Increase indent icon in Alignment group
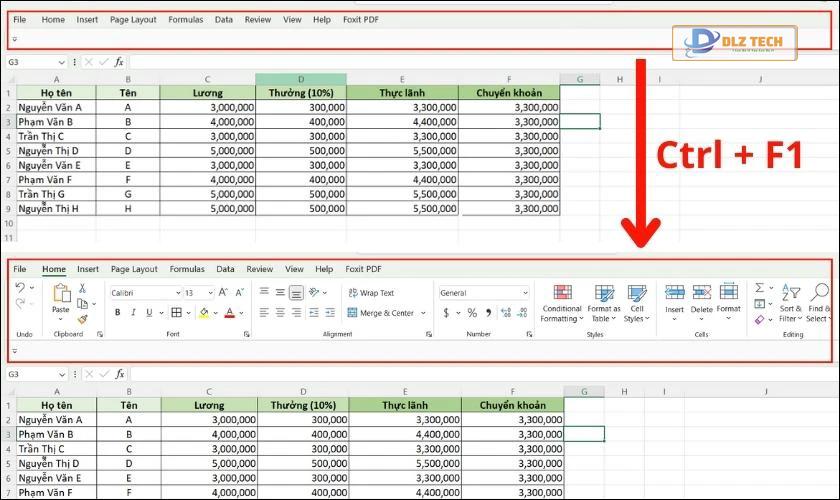The width and height of the screenshot is (840, 500). (x=330, y=312)
